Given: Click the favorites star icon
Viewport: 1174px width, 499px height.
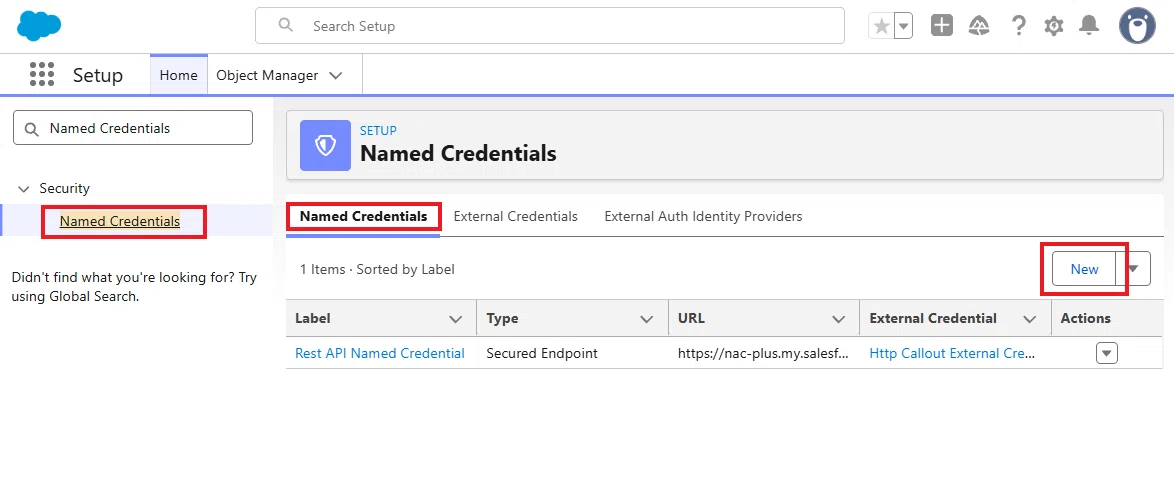Looking at the screenshot, I should 882,26.
